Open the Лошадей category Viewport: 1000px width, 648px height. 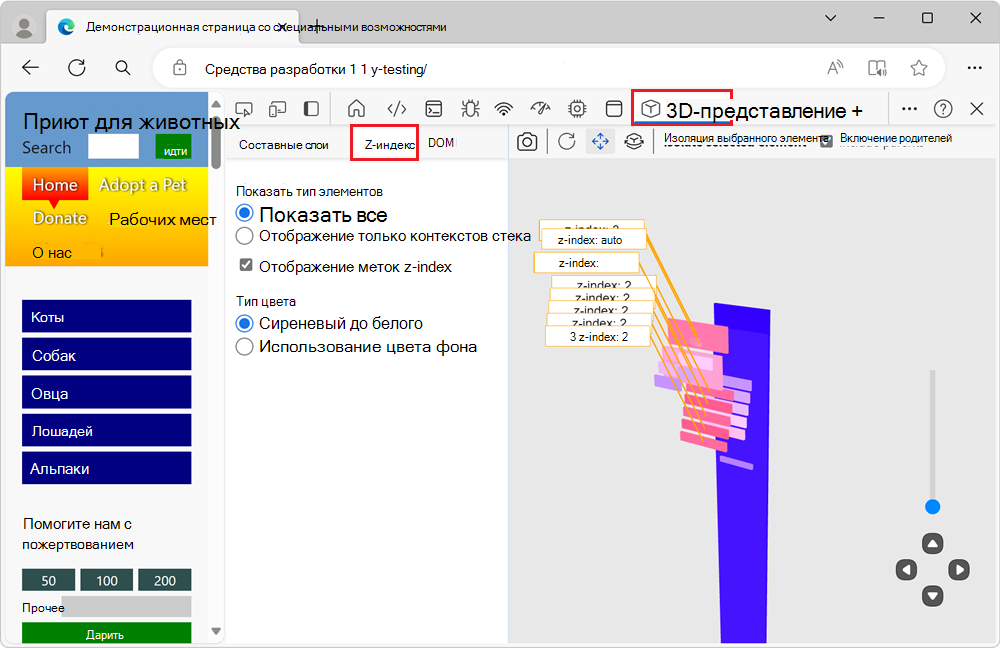coord(107,431)
